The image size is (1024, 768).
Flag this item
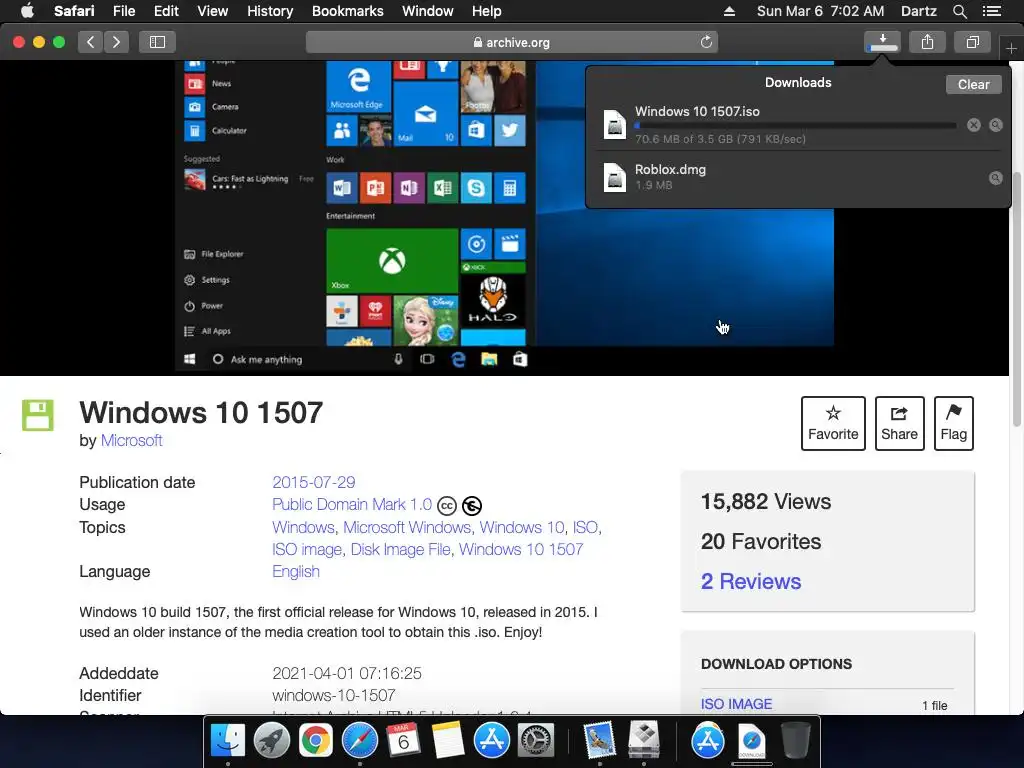coord(953,423)
